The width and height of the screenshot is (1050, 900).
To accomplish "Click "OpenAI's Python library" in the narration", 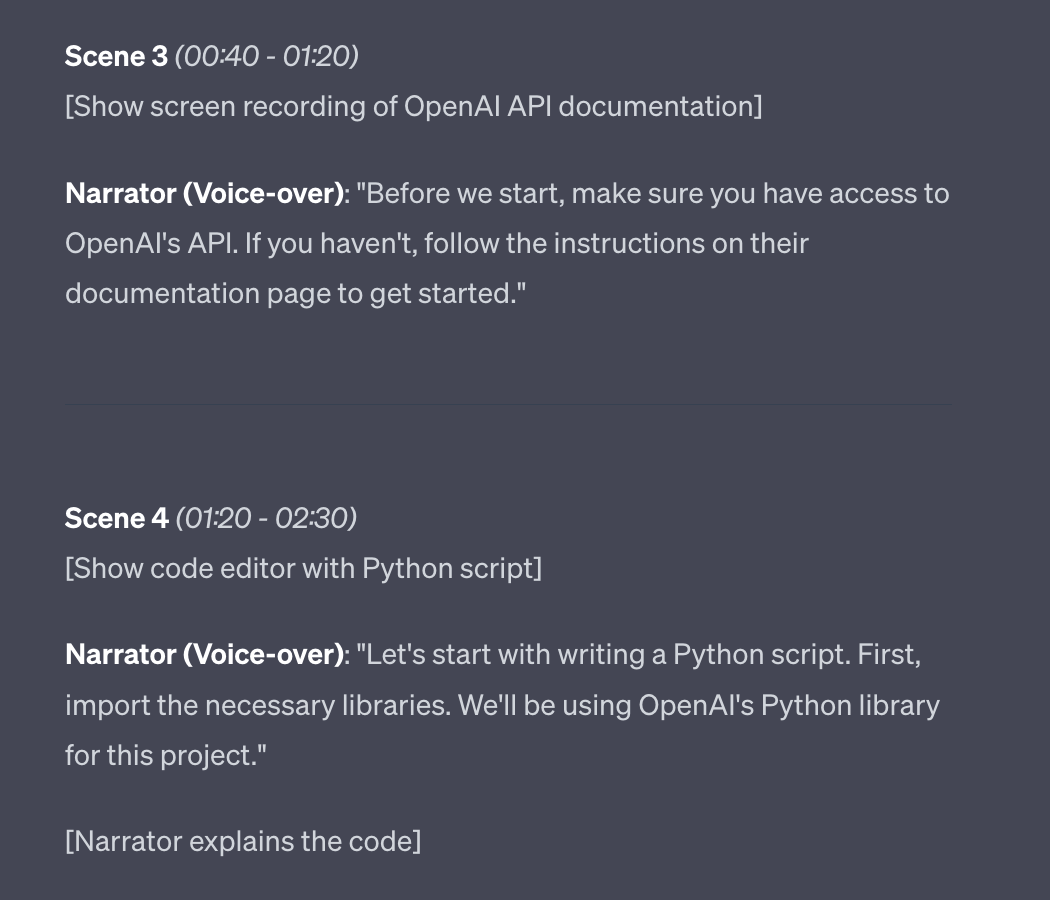I will pyautogui.click(x=788, y=705).
